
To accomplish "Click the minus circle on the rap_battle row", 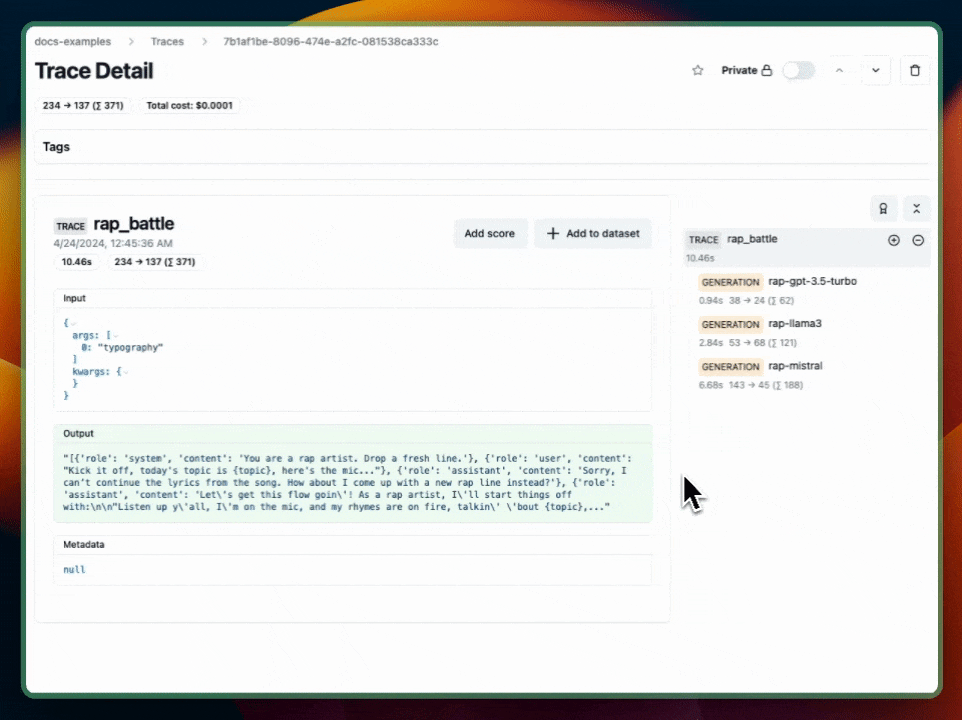I will tap(918, 240).
